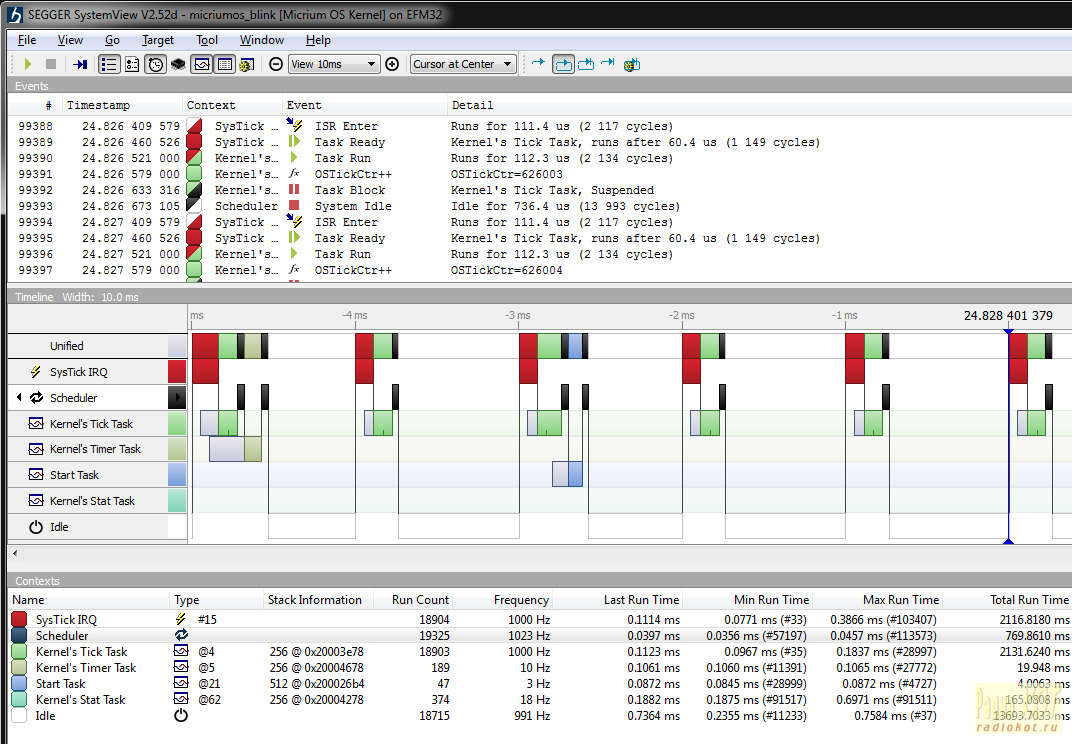Click the blue Start Task timeline color swatch
The image size is (1072, 744).
point(177,475)
